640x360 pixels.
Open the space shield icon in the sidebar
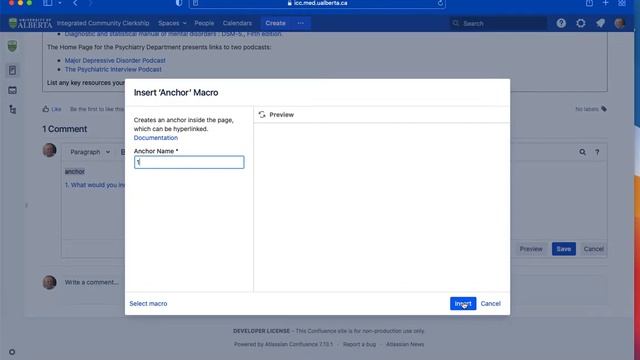pyautogui.click(x=12, y=46)
